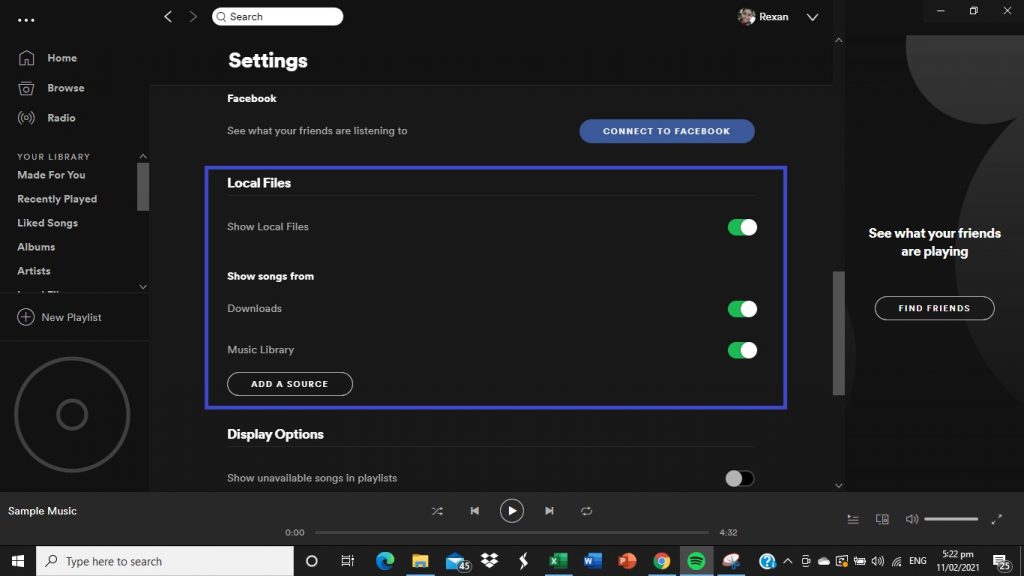Skip to the previous track
This screenshot has width=1024, height=576.
(x=474, y=511)
